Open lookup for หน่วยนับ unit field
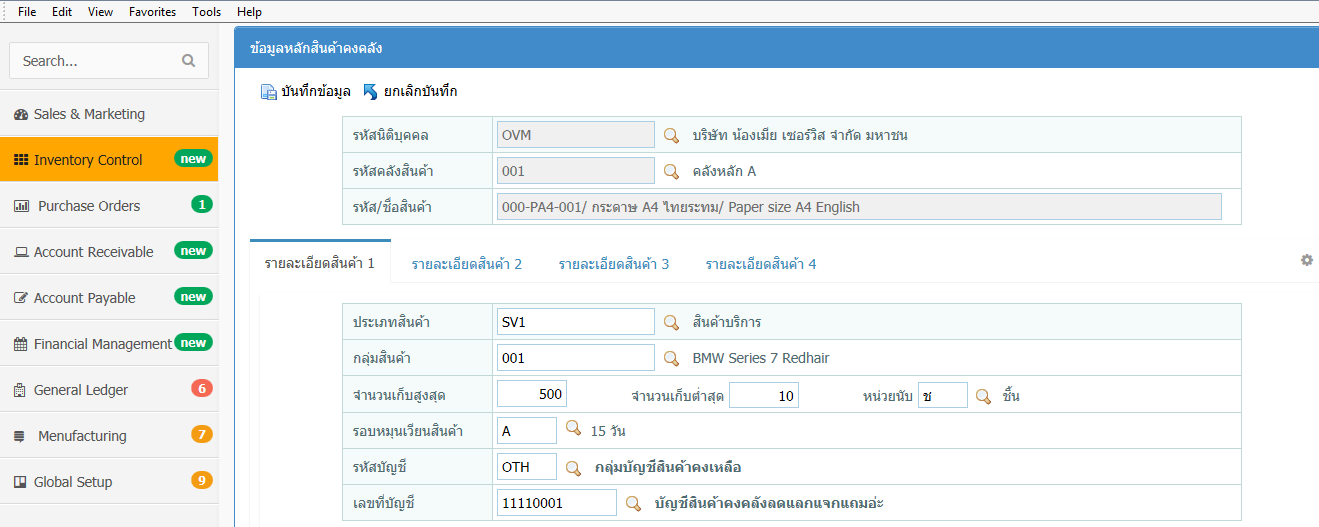 click(x=984, y=396)
